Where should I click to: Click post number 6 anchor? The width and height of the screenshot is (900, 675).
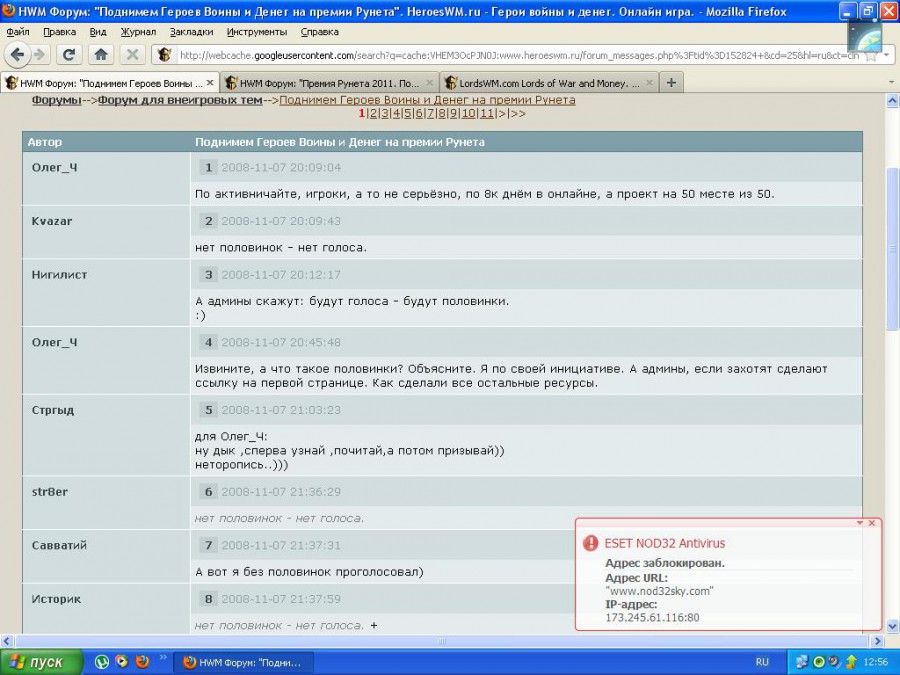coord(208,492)
